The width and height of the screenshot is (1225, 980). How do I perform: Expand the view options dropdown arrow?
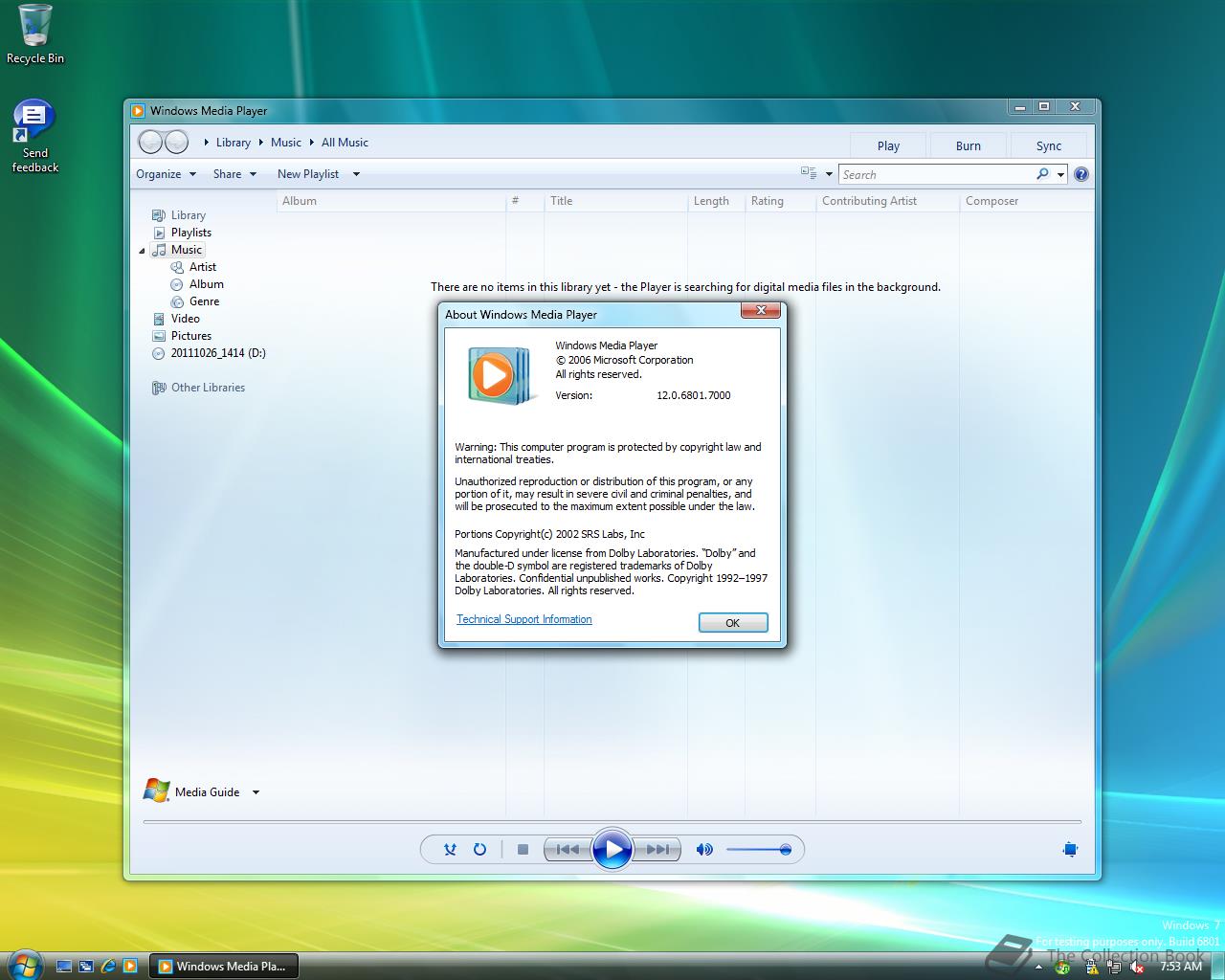(x=829, y=174)
